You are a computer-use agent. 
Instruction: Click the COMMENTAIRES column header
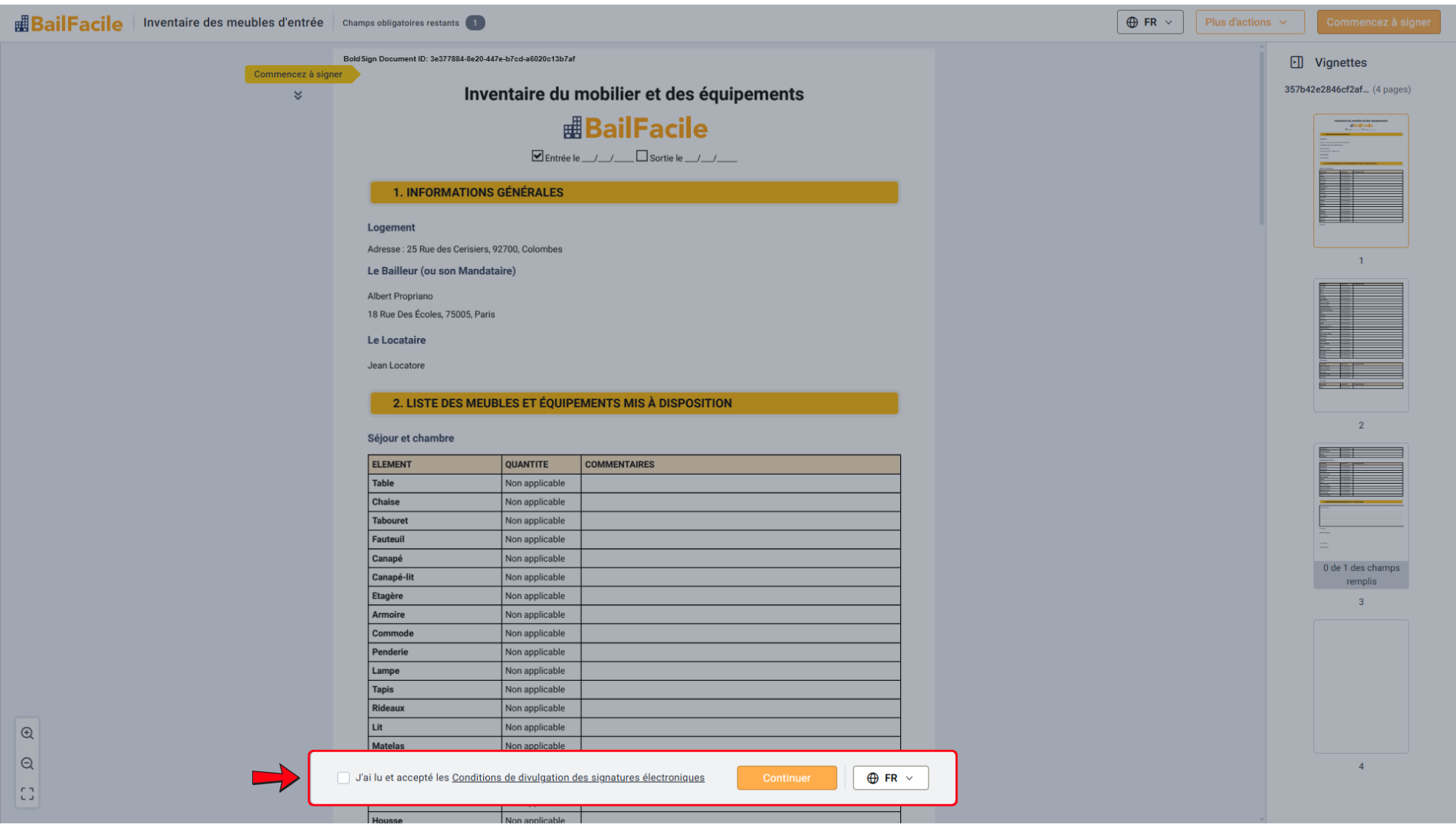[x=620, y=465]
